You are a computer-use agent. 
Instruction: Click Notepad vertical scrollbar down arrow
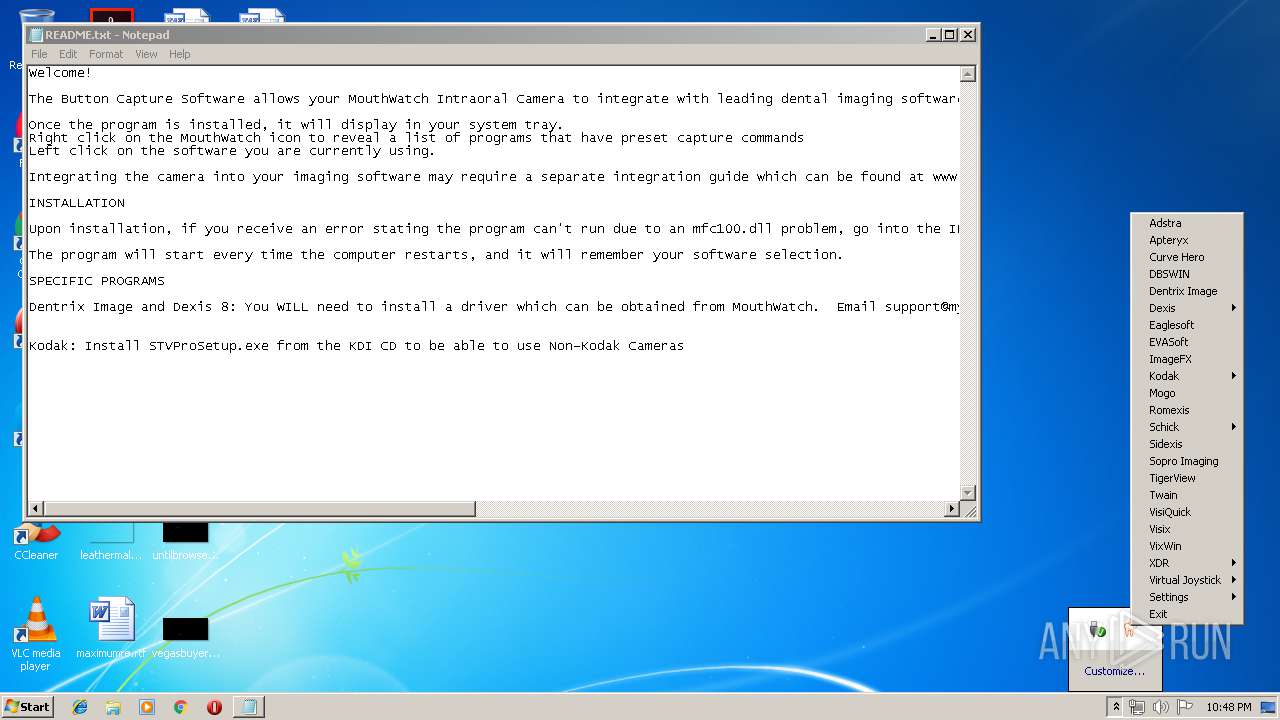pyautogui.click(x=967, y=493)
